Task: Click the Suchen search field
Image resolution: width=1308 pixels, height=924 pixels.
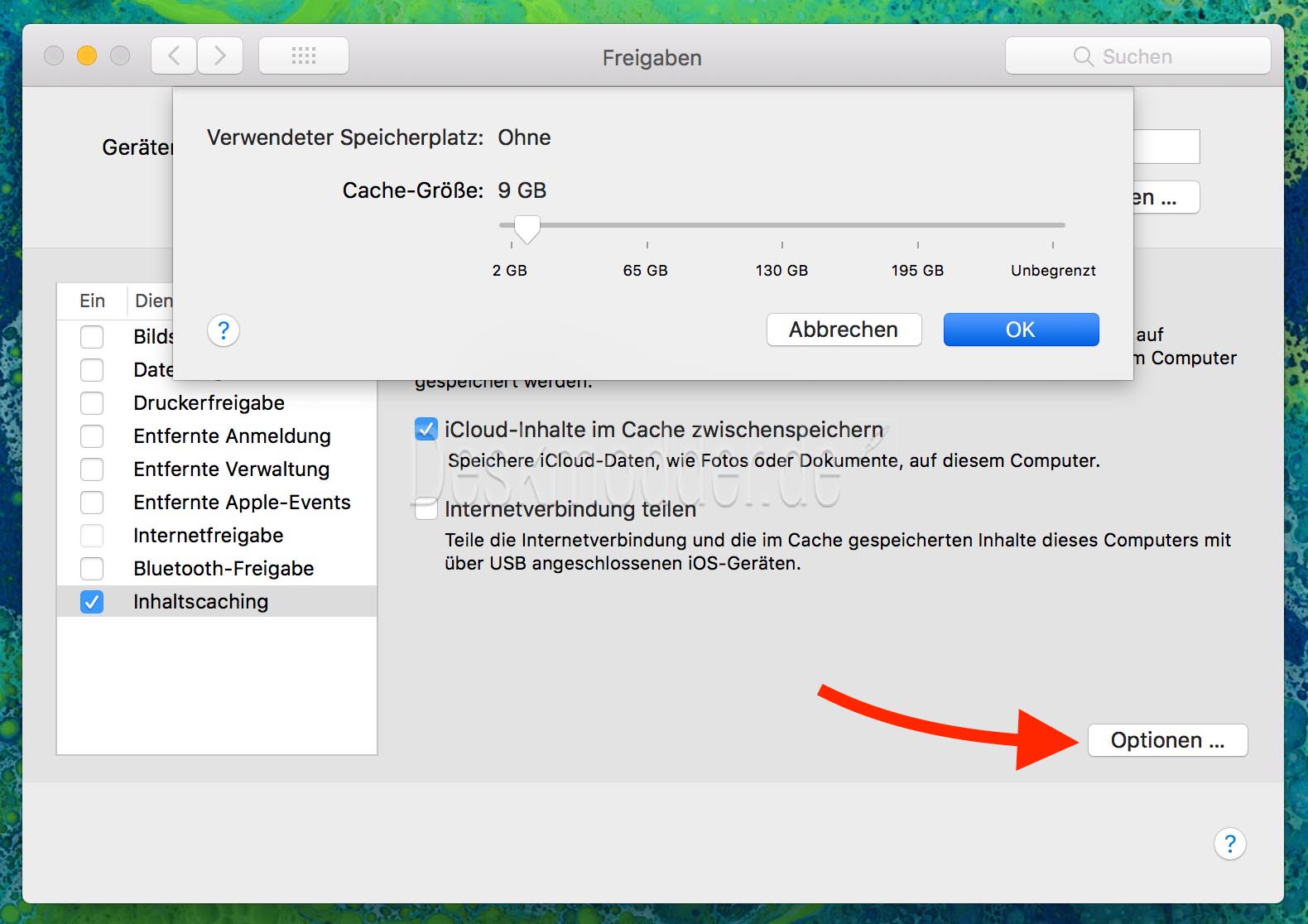Action: (1137, 55)
